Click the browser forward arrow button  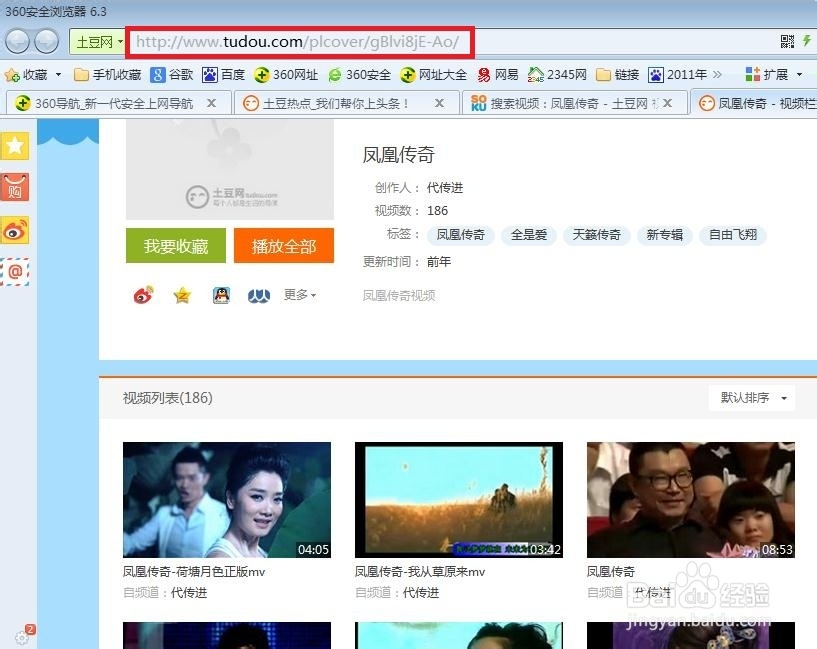[x=47, y=42]
